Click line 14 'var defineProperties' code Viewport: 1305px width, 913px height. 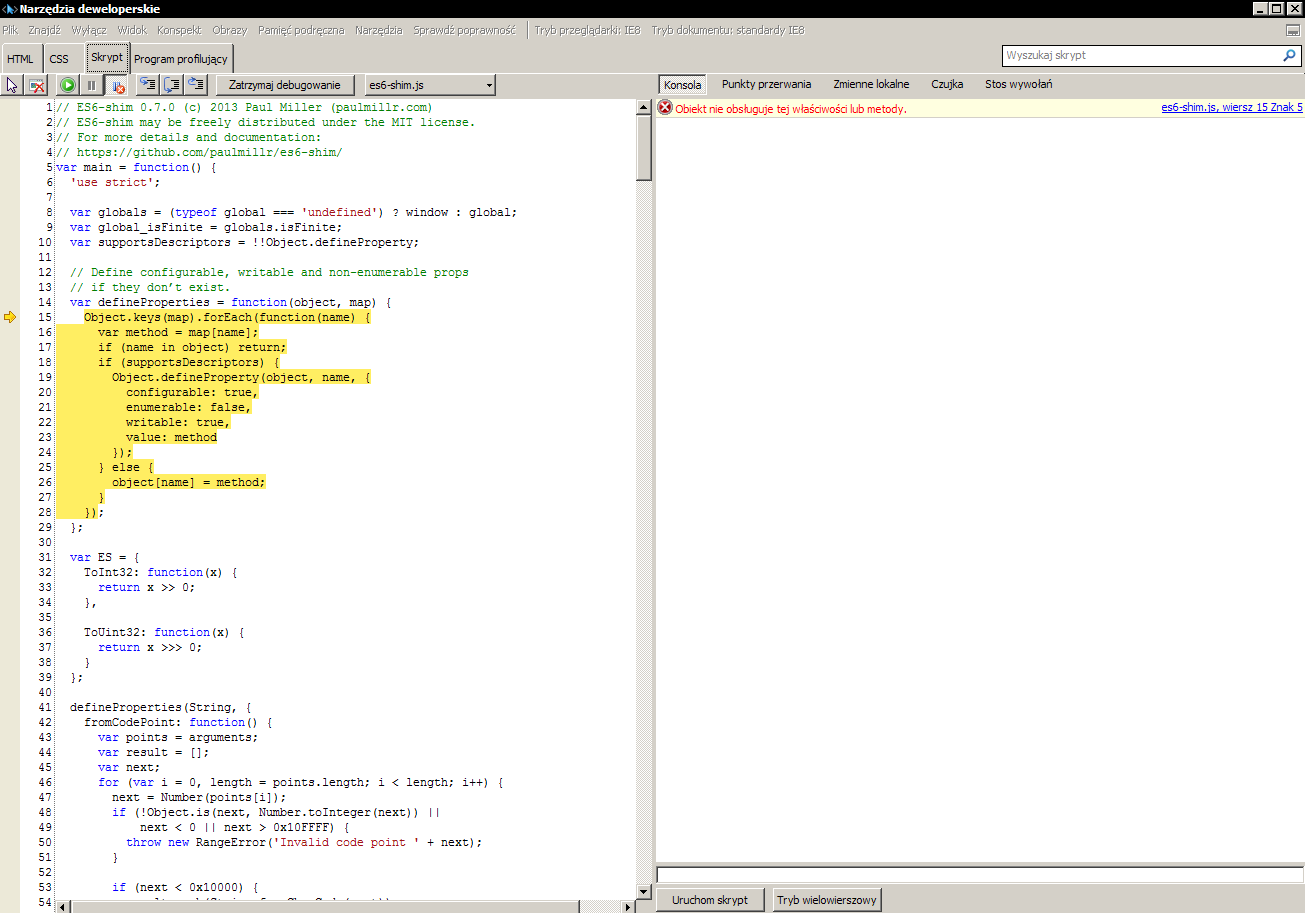coord(230,302)
